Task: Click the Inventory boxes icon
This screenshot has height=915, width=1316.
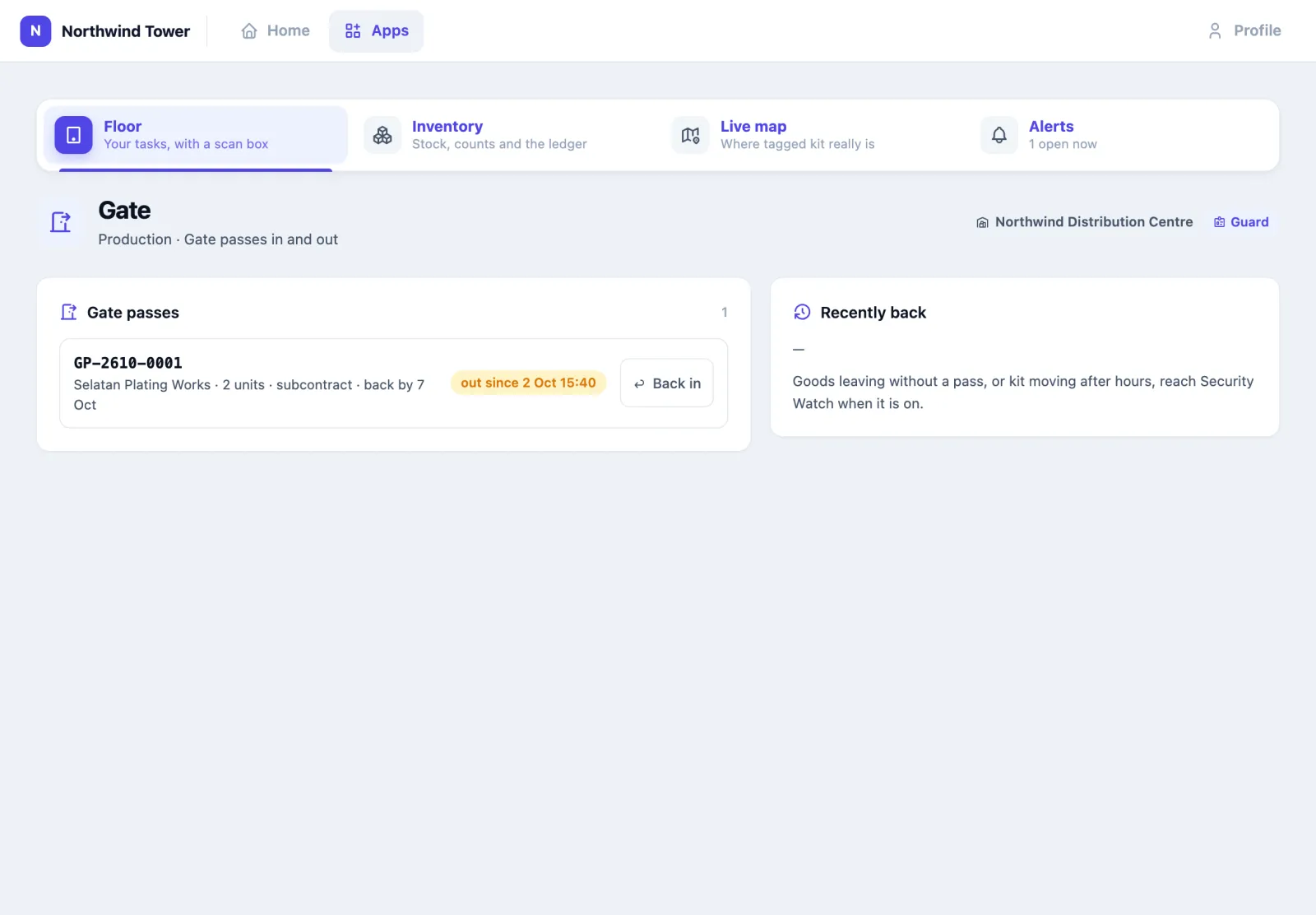Action: 382,135
